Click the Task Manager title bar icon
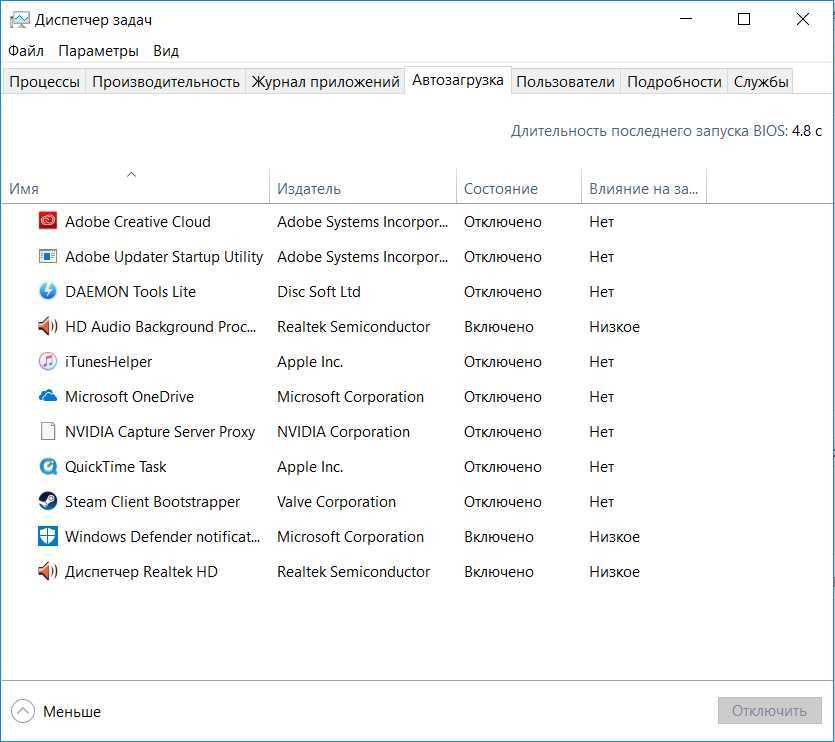 (x=20, y=20)
